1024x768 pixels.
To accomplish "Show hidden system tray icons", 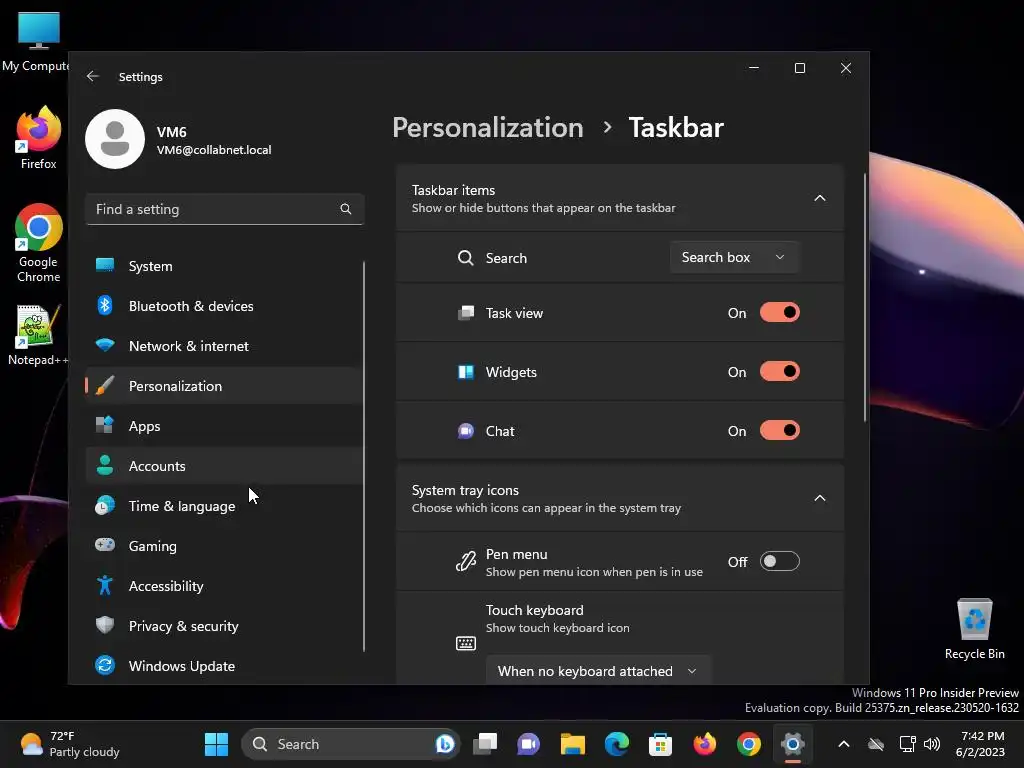I will coord(844,744).
